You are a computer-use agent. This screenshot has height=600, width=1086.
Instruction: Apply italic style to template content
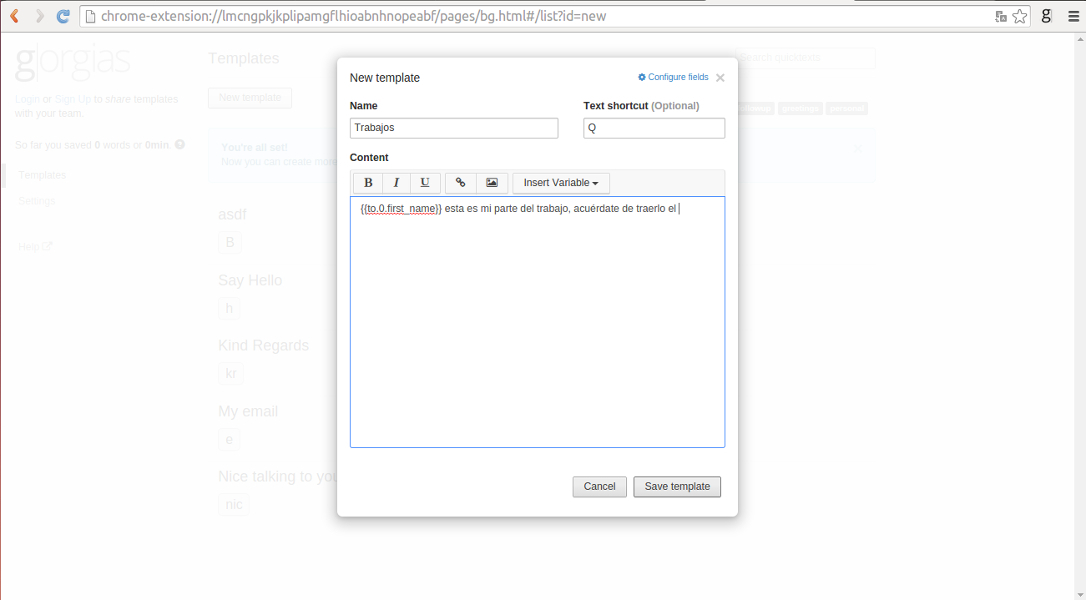pyautogui.click(x=396, y=183)
